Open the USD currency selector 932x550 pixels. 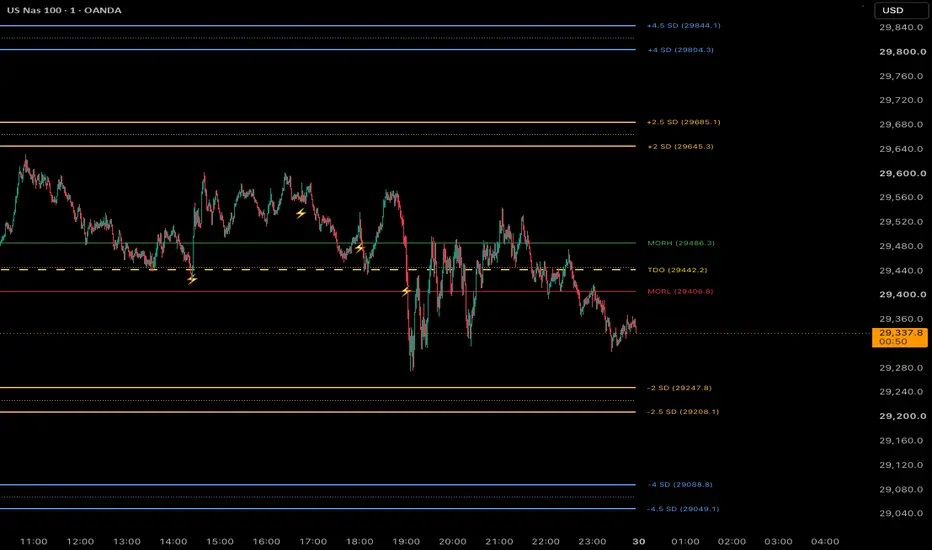(900, 10)
